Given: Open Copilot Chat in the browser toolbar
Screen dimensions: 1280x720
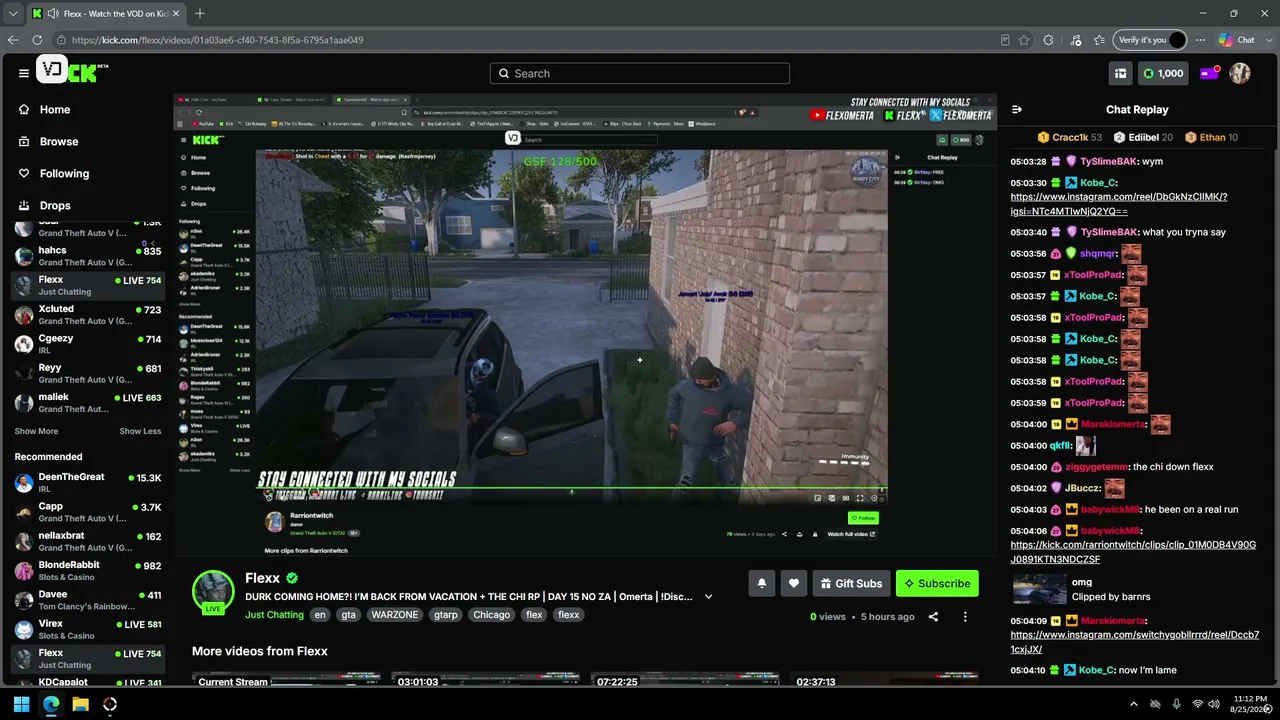Looking at the screenshot, I should pos(1236,40).
